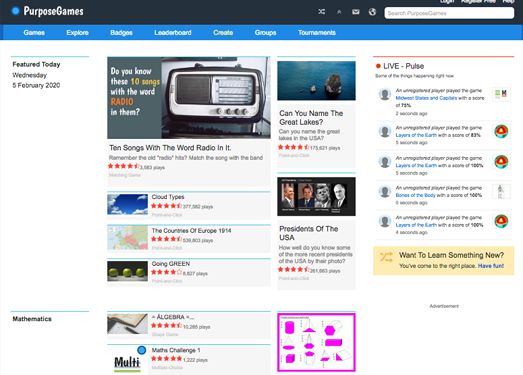Image resolution: width=523 pixels, height=375 pixels.
Task: Click the star rating under Going GREEN
Action: tap(166, 273)
